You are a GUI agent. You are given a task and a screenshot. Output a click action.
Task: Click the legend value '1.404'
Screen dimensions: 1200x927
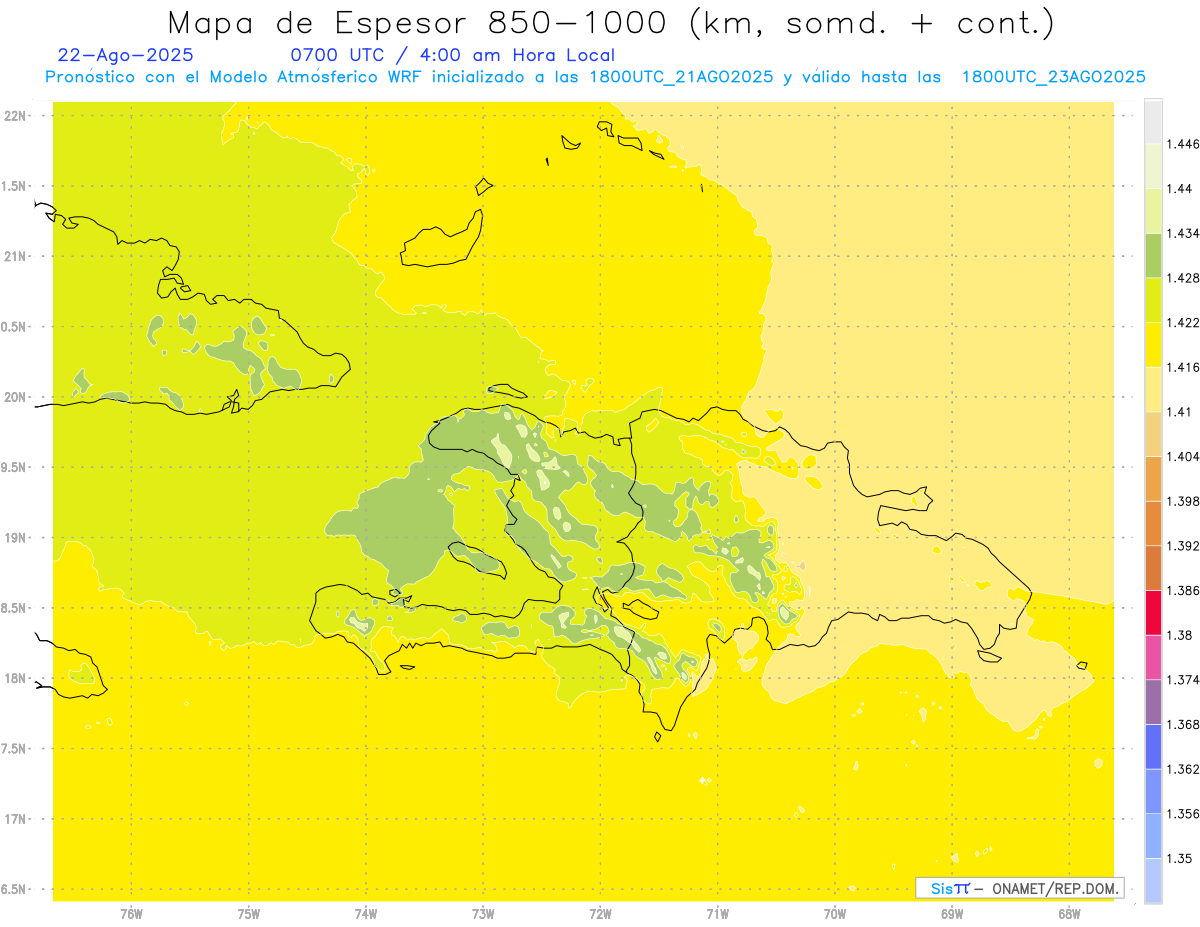pyautogui.click(x=1184, y=456)
